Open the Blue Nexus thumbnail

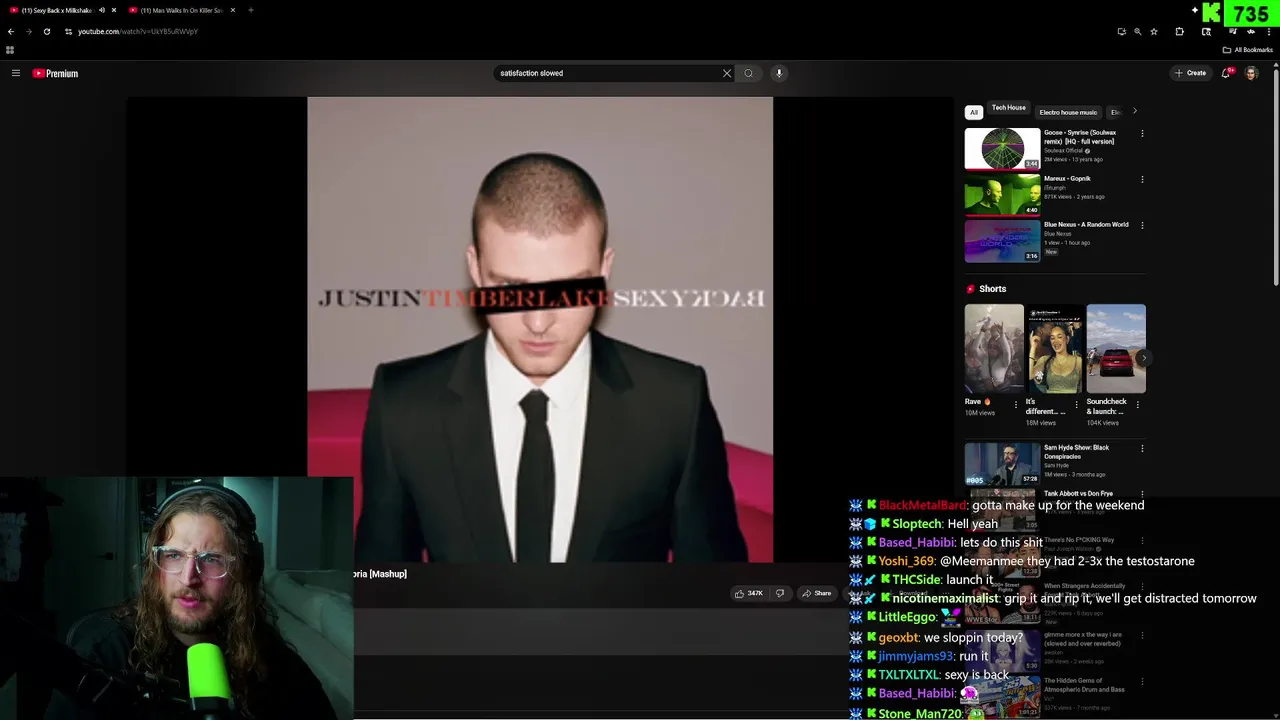coord(1002,241)
